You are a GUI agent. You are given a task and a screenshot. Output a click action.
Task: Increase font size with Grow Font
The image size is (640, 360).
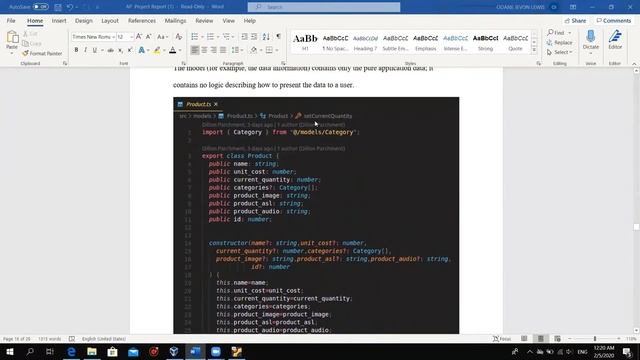click(x=139, y=37)
